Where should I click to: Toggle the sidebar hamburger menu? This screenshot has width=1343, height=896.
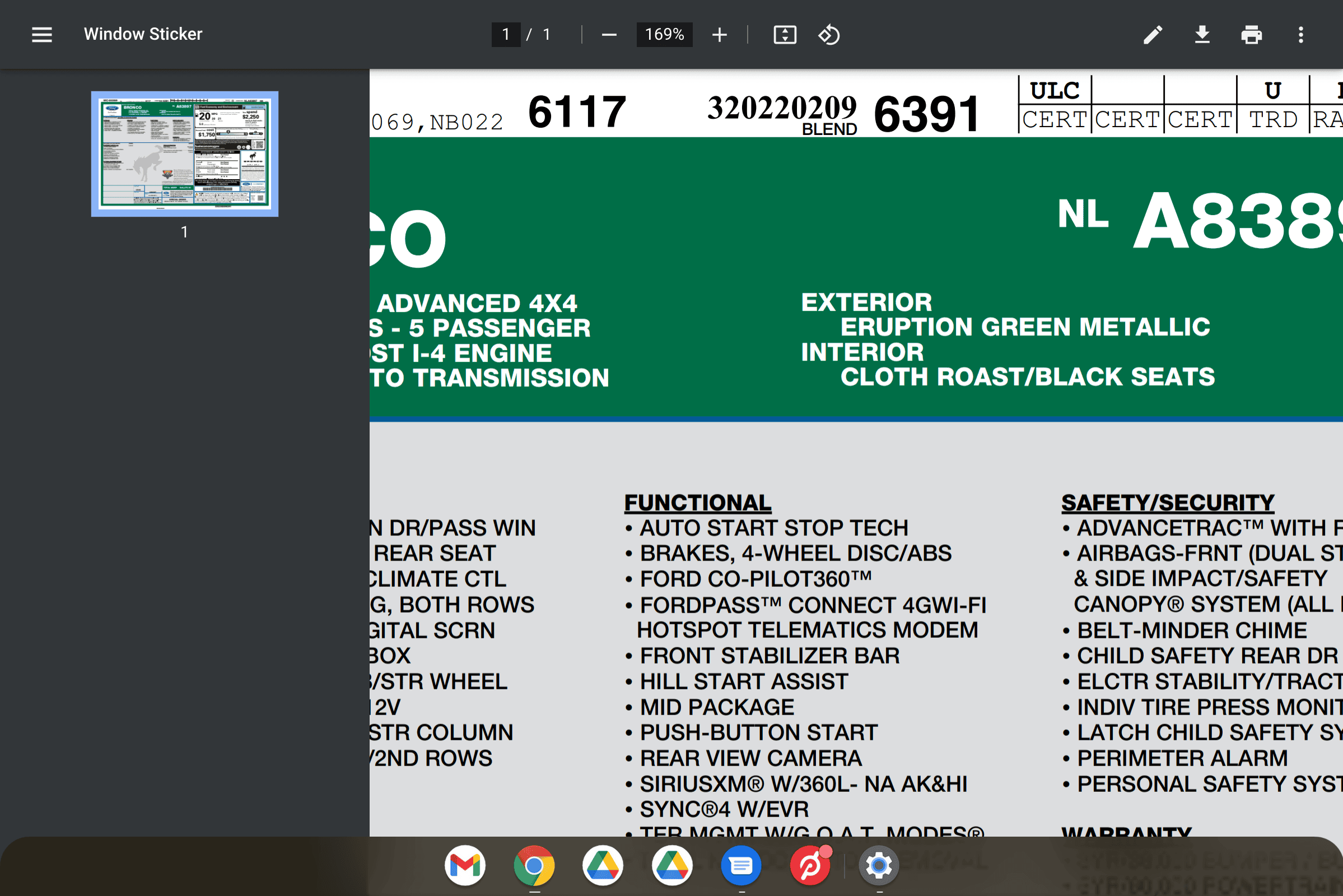(x=41, y=35)
